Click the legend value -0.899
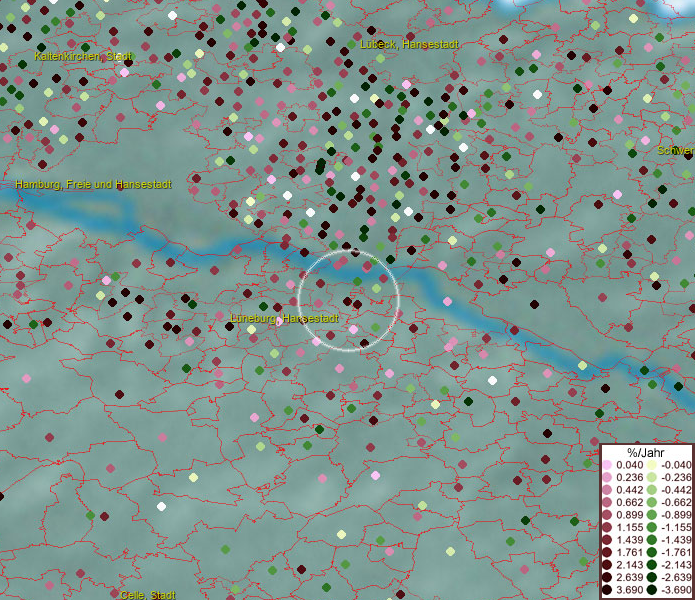The width and height of the screenshot is (695, 600). click(676, 515)
